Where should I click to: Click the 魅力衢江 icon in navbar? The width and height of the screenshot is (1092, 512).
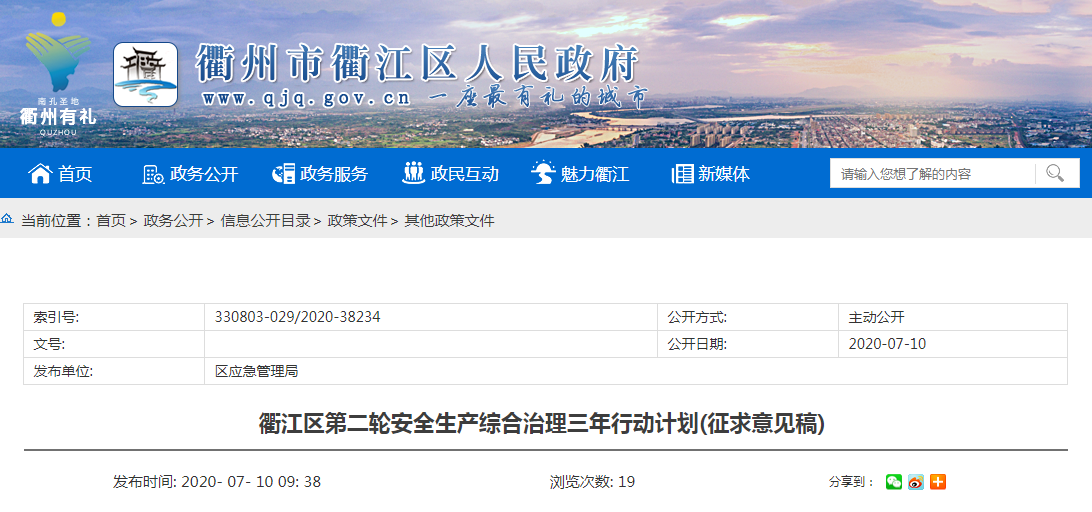[543, 173]
